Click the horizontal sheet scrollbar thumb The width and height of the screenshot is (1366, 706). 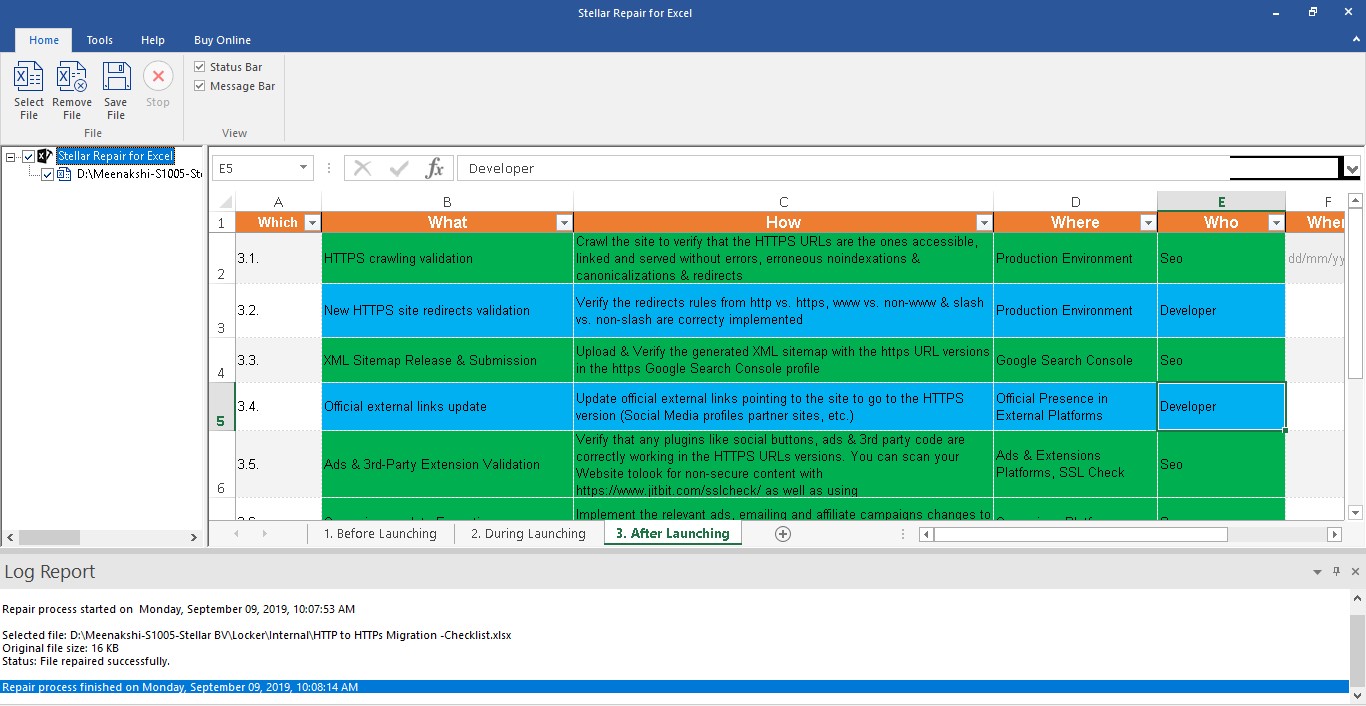[1080, 535]
